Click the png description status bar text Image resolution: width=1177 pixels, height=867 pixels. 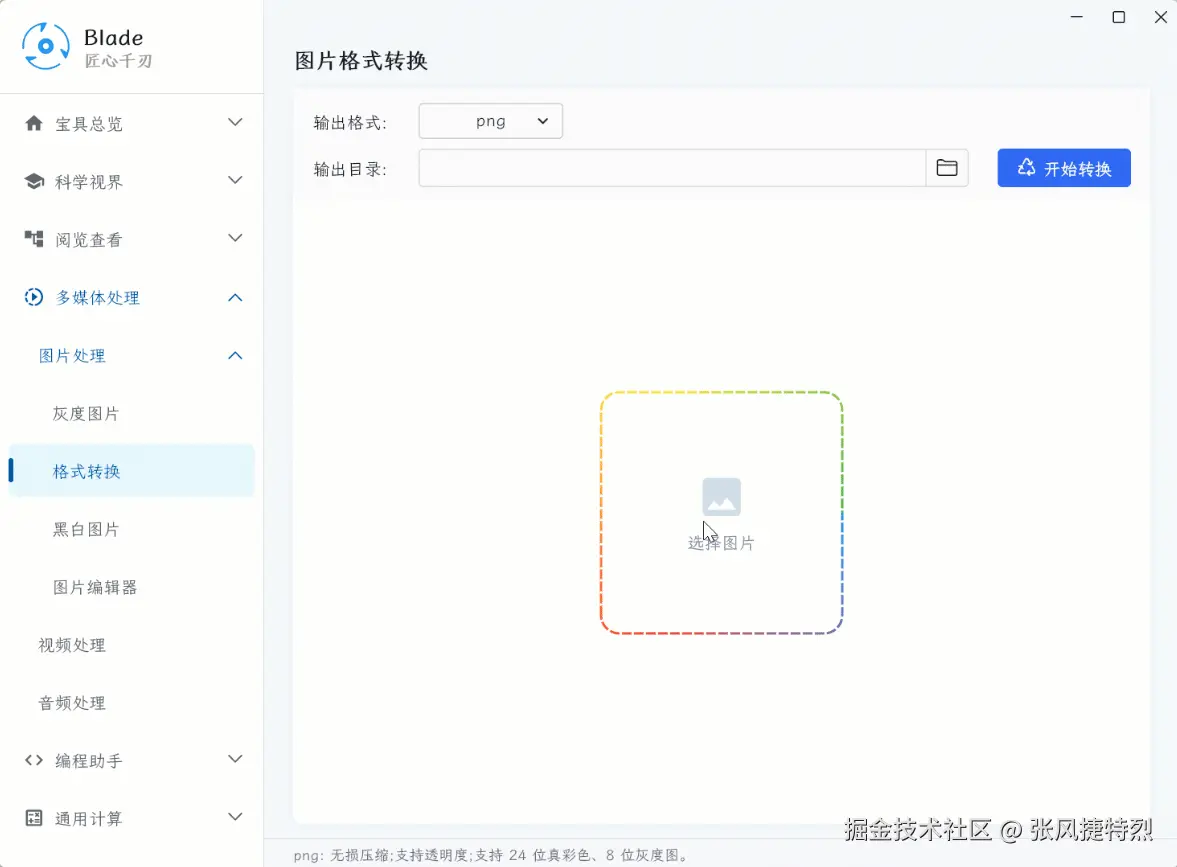tap(491, 855)
